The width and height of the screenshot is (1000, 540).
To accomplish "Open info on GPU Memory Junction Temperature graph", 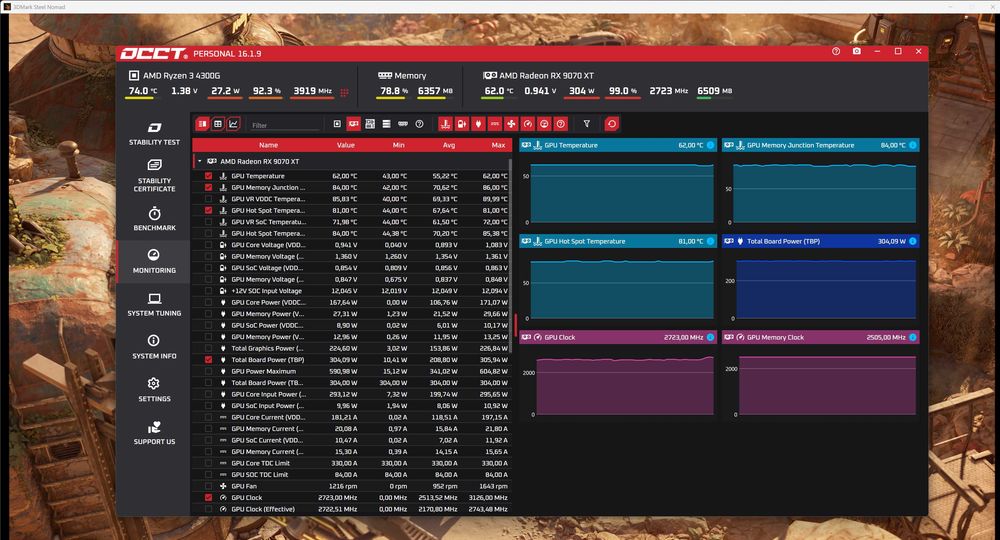I will click(x=913, y=145).
